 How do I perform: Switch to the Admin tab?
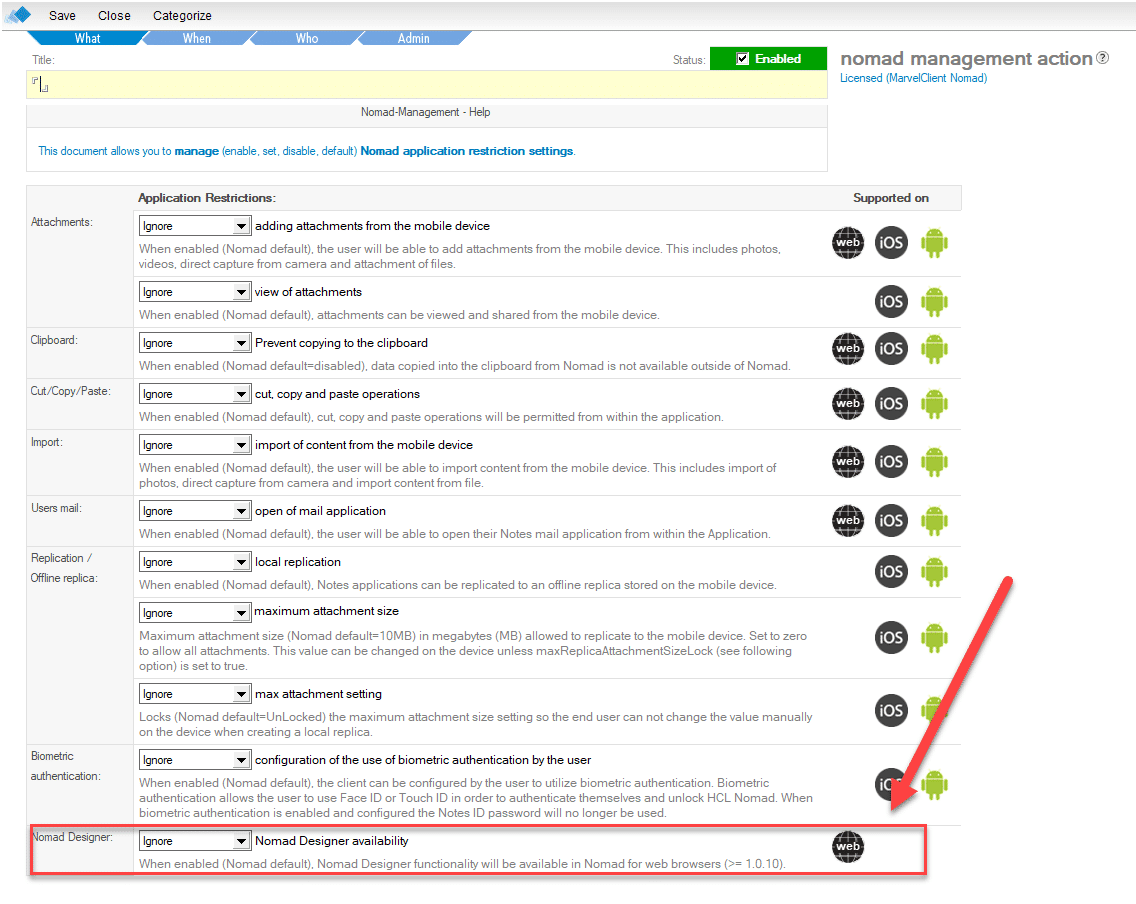(413, 38)
